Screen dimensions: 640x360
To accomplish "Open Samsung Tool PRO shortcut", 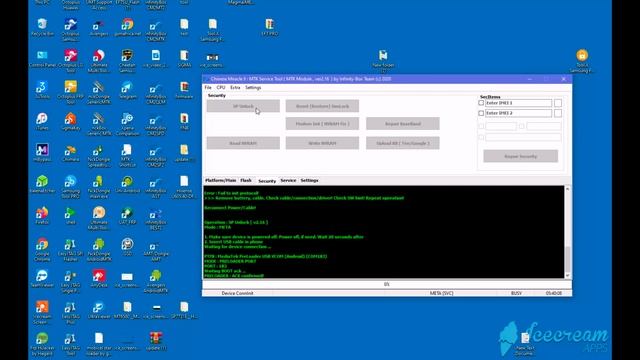I will [x=71, y=187].
